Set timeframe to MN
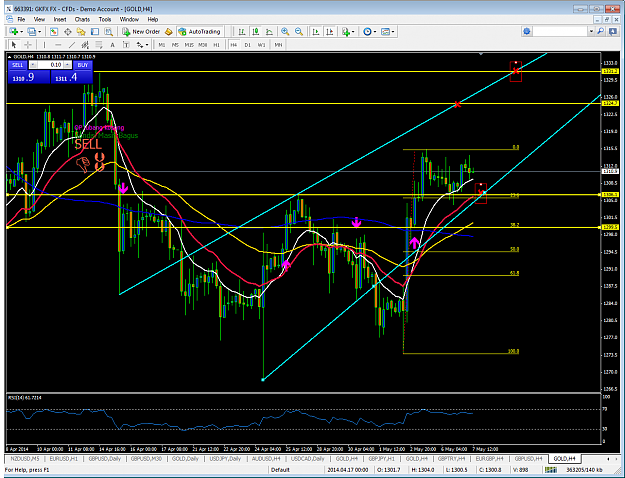Viewport: 625px width, 478px height. [278, 45]
